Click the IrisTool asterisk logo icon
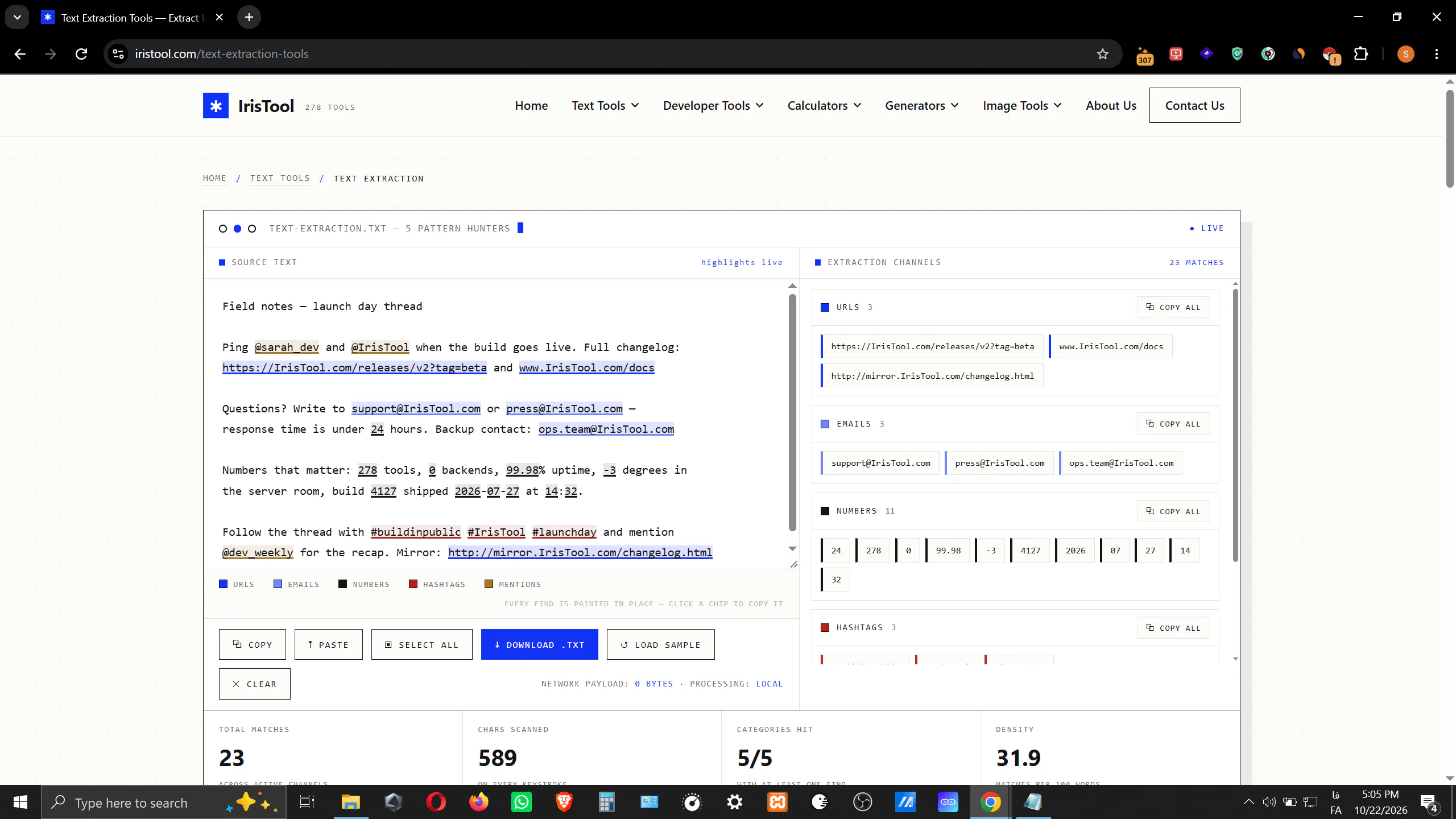 click(x=216, y=106)
